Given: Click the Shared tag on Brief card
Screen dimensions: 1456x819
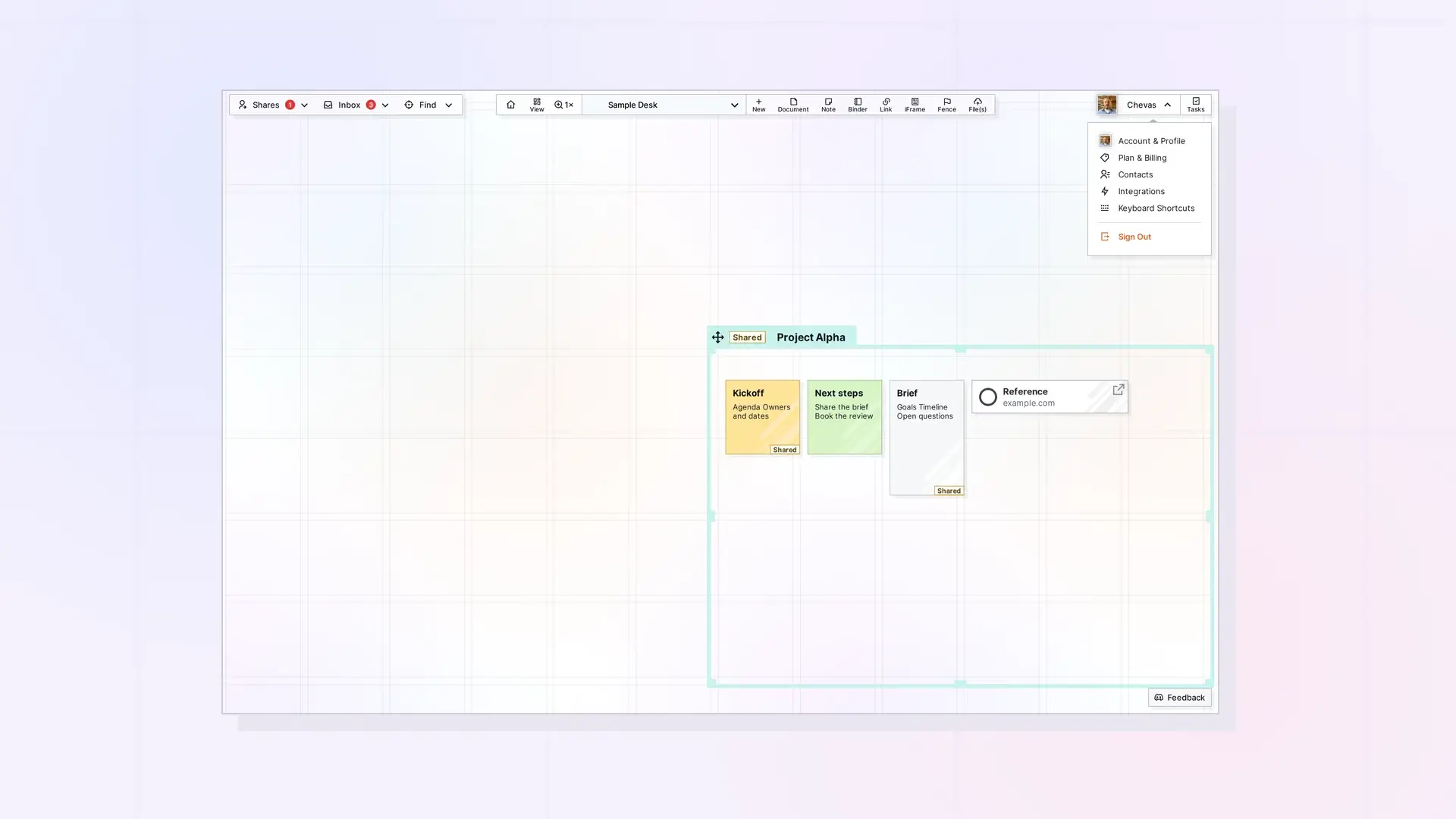Looking at the screenshot, I should click(x=949, y=491).
